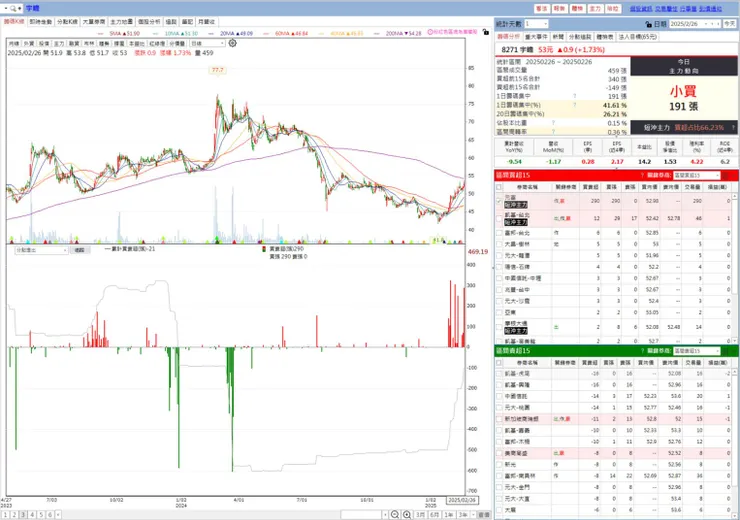Open the 重大事件 tab
Image resolution: width=740 pixels, height=520 pixels.
(536, 36)
